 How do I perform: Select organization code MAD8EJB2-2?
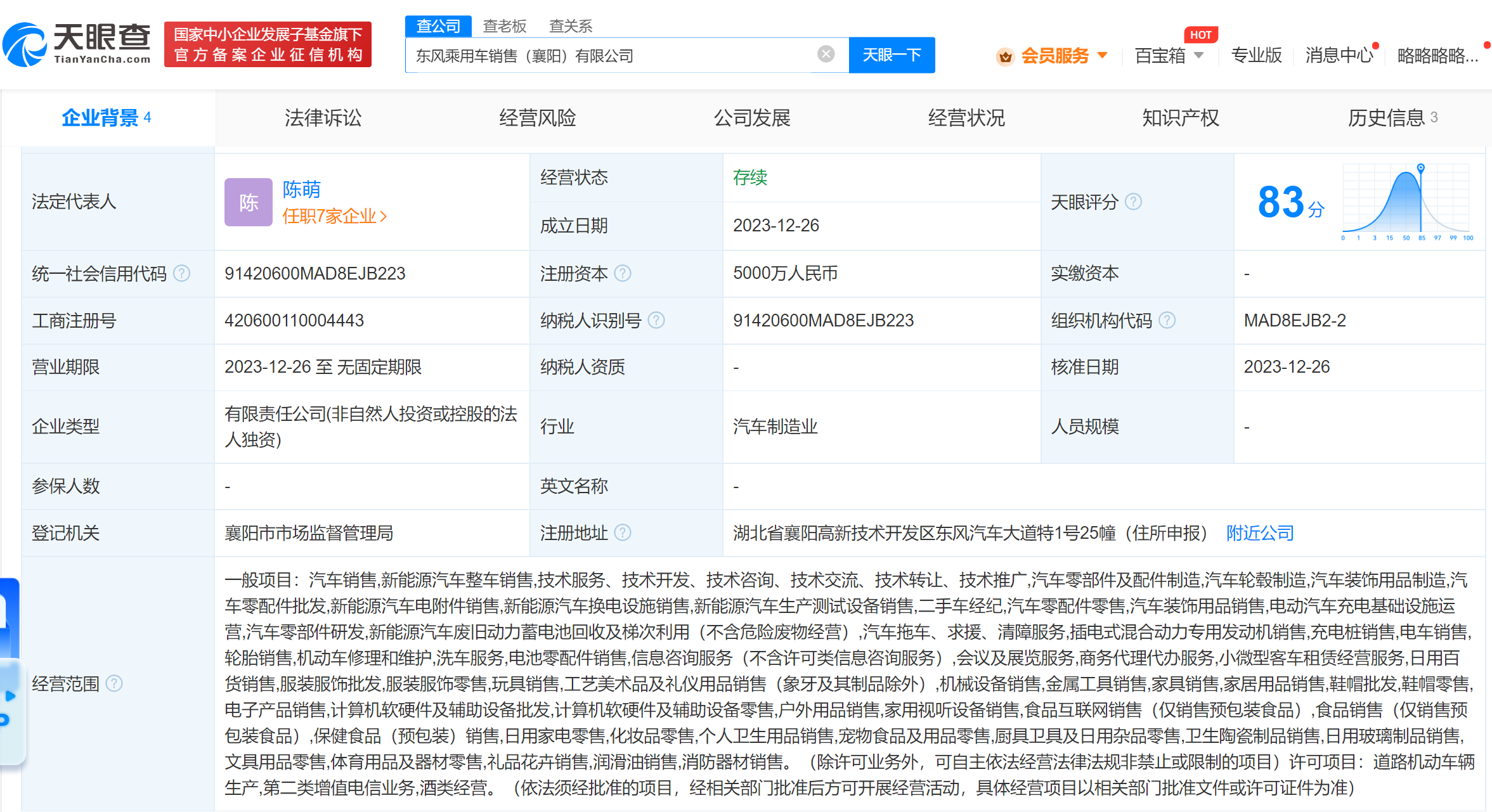[1295, 320]
